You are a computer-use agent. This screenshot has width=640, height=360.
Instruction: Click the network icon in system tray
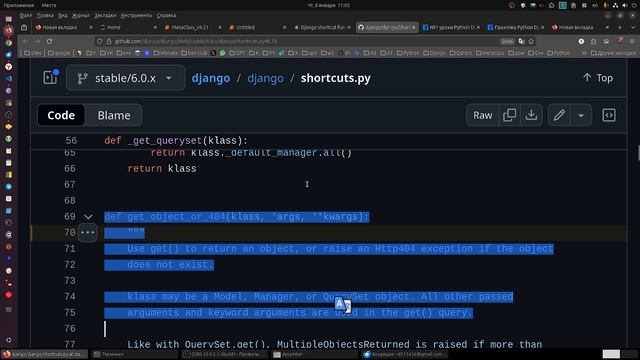615,5
